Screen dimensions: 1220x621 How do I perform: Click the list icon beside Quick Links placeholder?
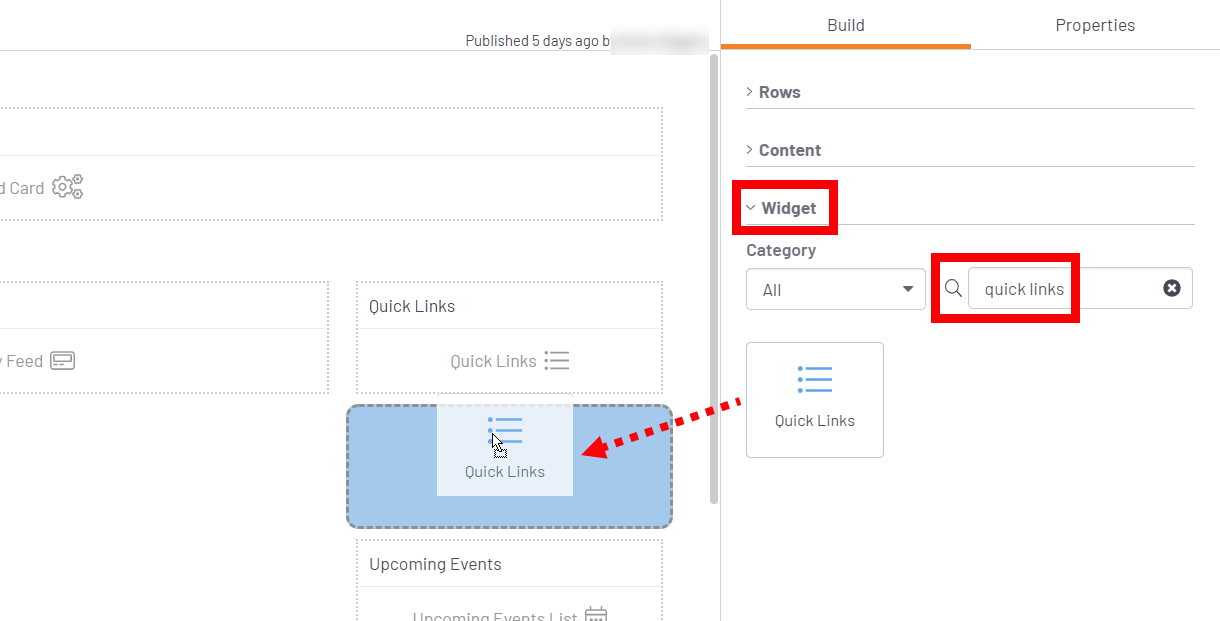(x=557, y=361)
